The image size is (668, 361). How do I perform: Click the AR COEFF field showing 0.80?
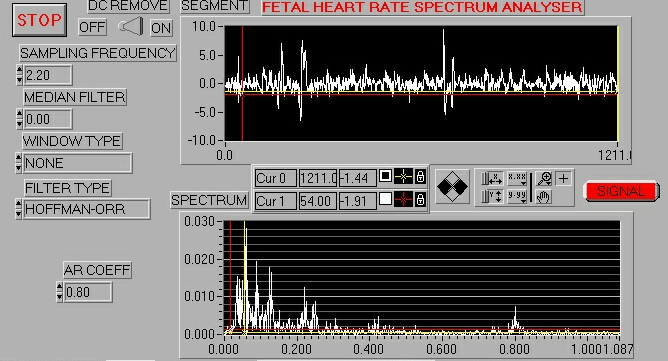coord(88,292)
